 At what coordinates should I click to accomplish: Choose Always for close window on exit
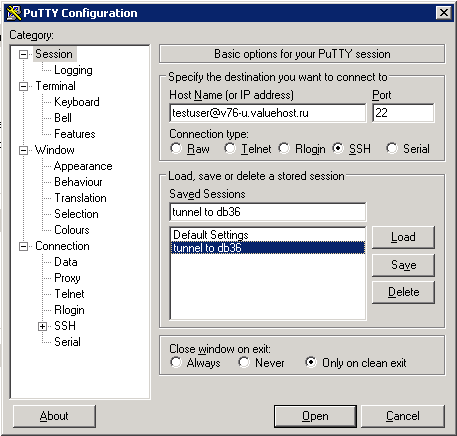(x=176, y=362)
